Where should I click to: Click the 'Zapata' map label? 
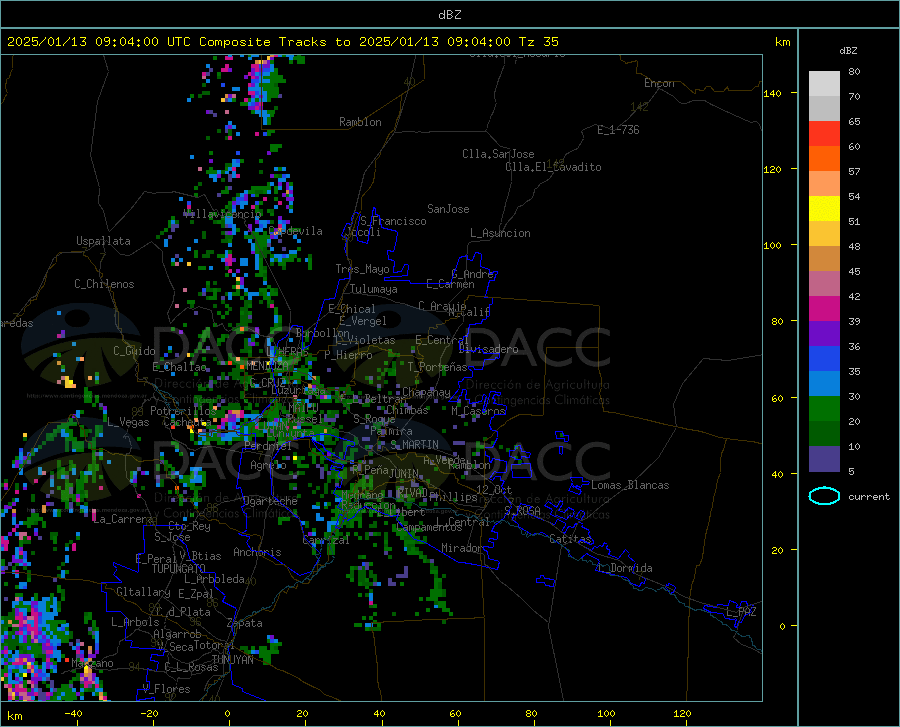point(245,623)
